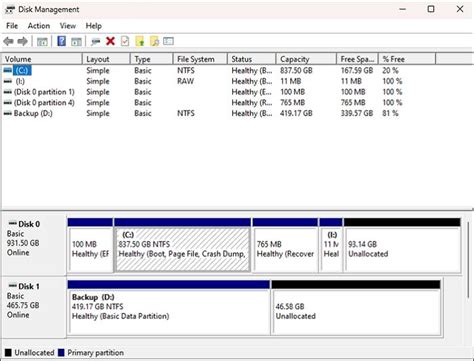Click drive icon beside Backup (D:) row

click(x=8, y=113)
